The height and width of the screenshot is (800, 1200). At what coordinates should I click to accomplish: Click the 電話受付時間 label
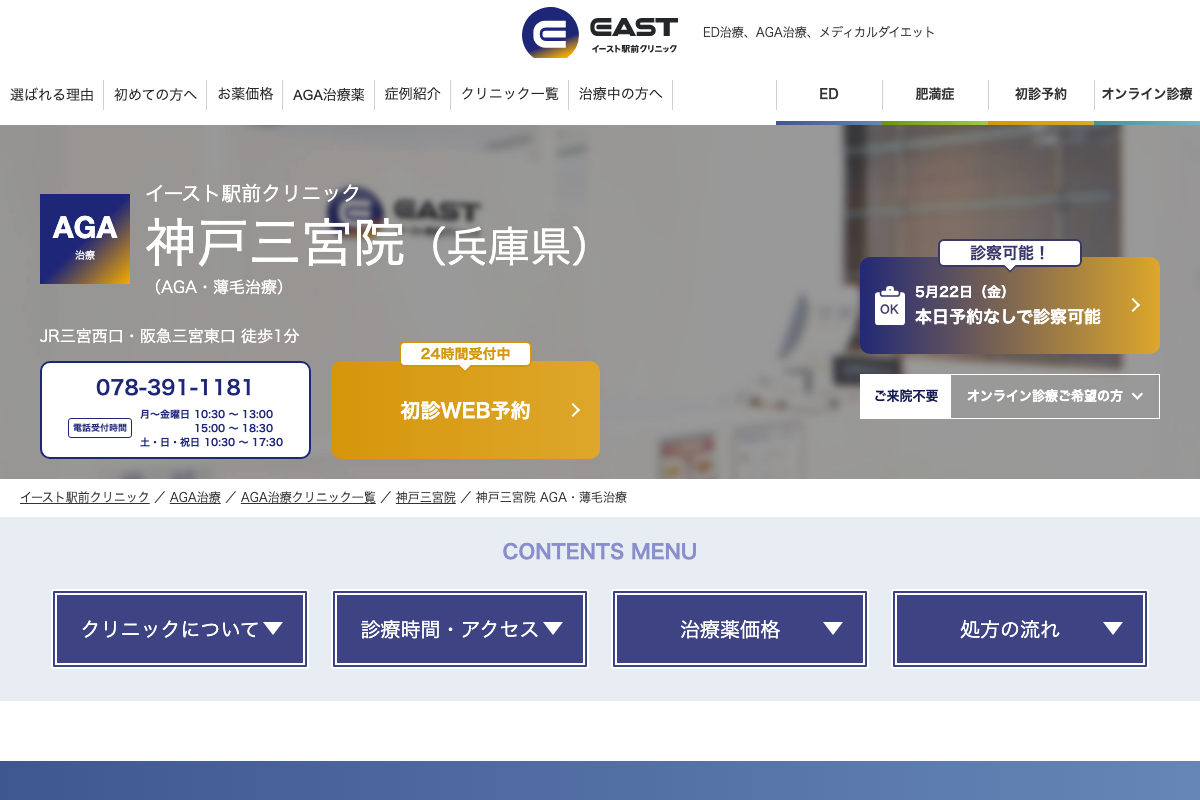point(100,428)
